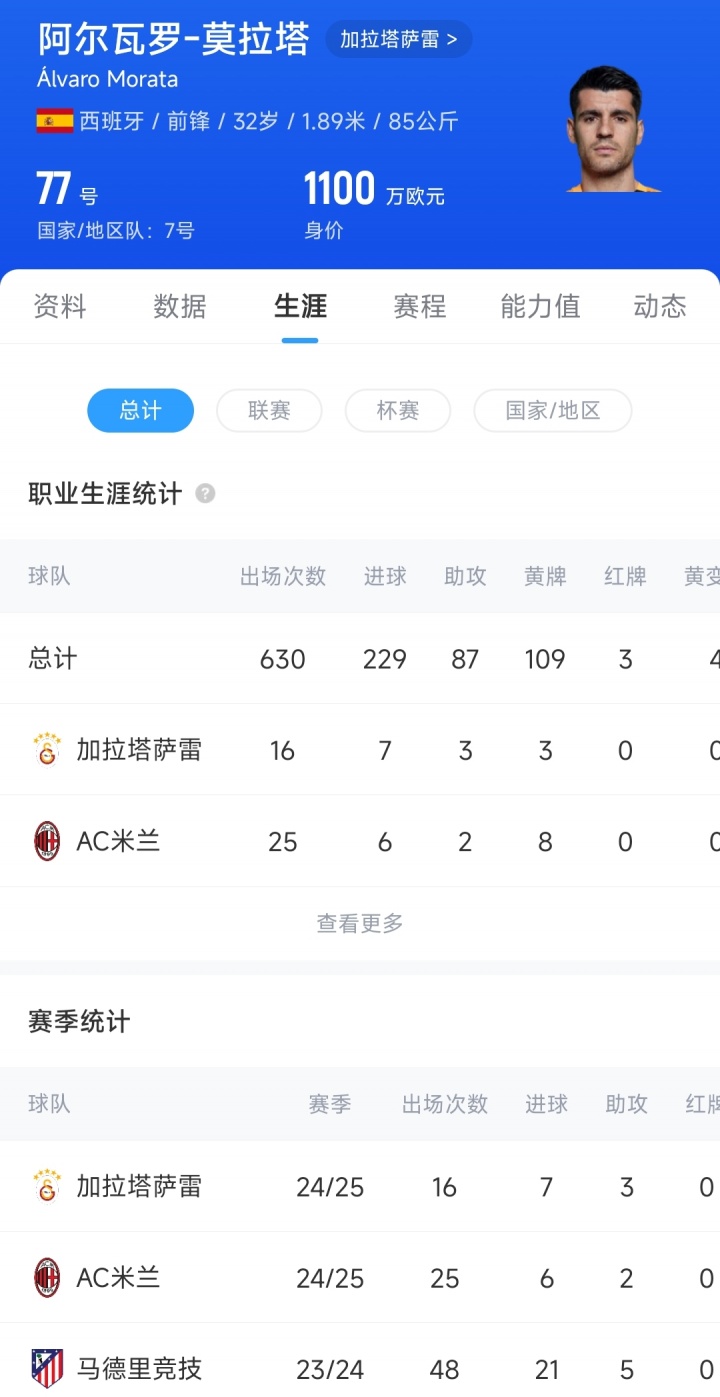Select the 联赛 filter pill

[x=269, y=411]
